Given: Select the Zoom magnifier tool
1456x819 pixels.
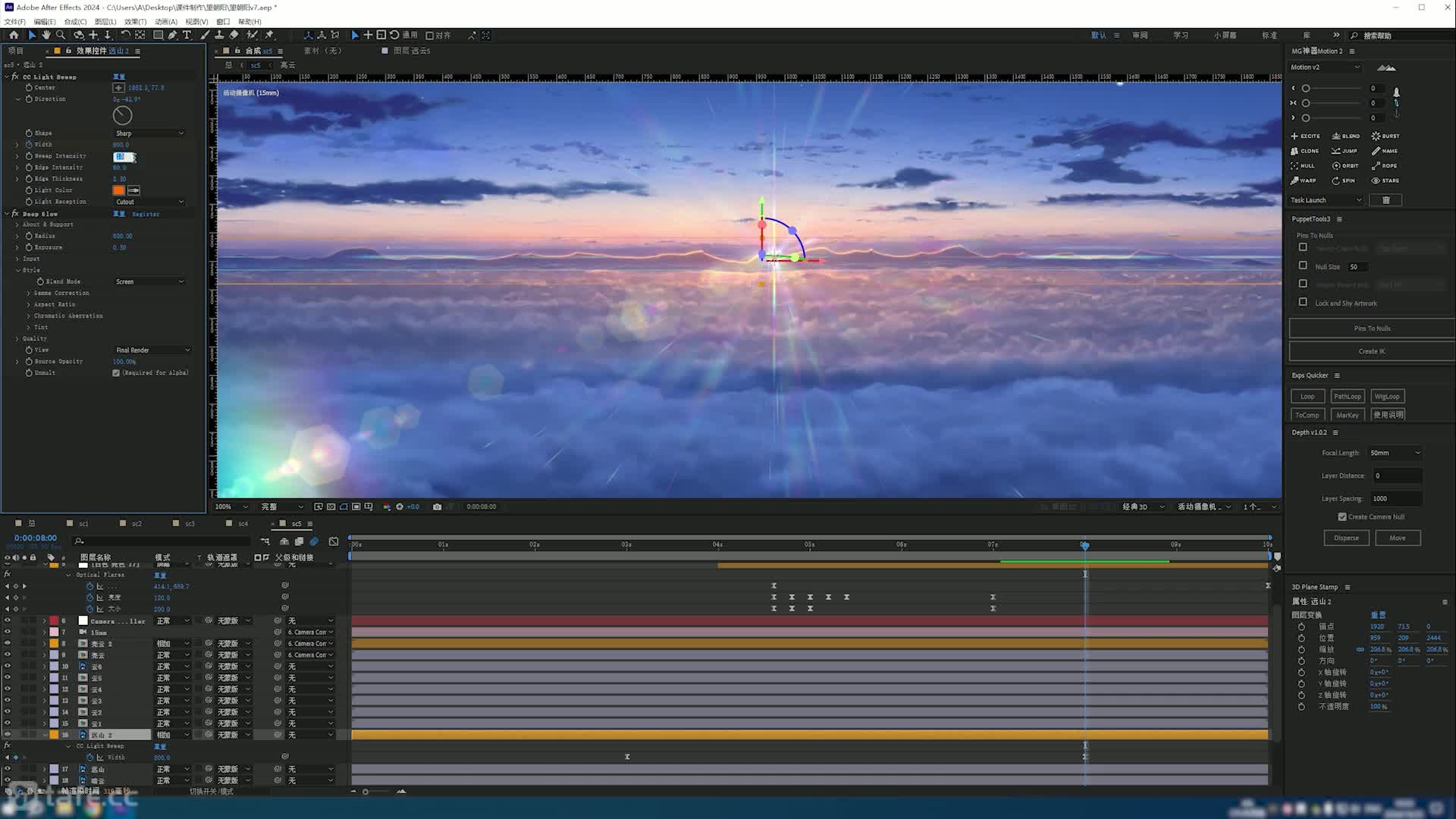Looking at the screenshot, I should (x=61, y=35).
